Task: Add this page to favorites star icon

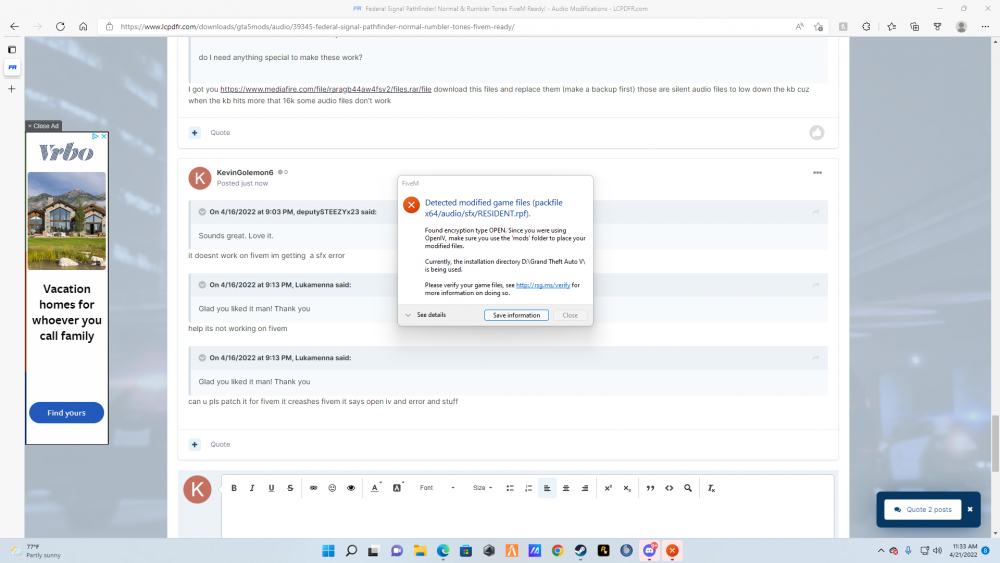Action: point(818,27)
